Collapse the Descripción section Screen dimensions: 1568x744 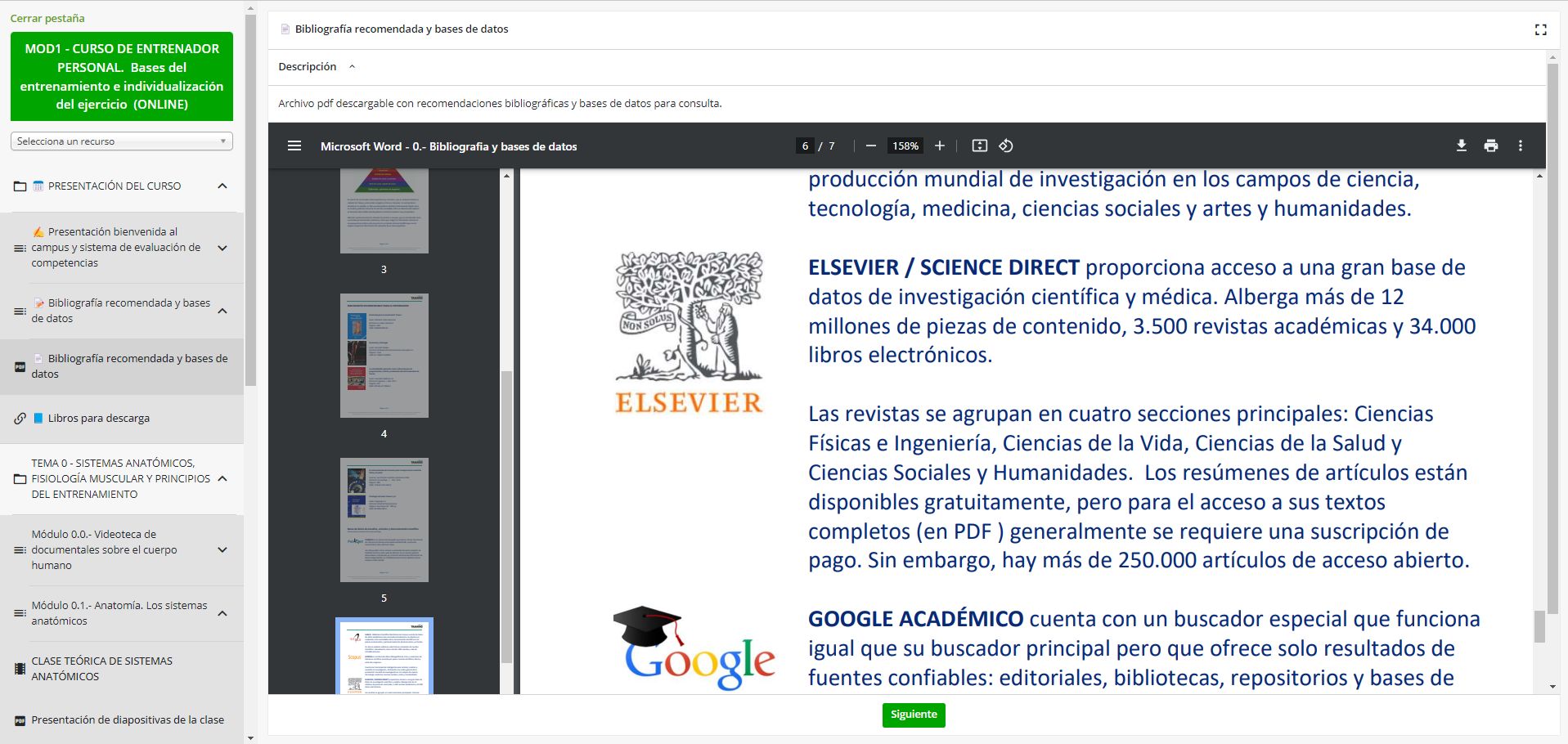pos(353,67)
